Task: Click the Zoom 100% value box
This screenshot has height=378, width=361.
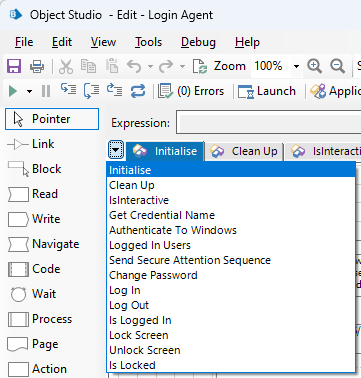Action: point(272,66)
